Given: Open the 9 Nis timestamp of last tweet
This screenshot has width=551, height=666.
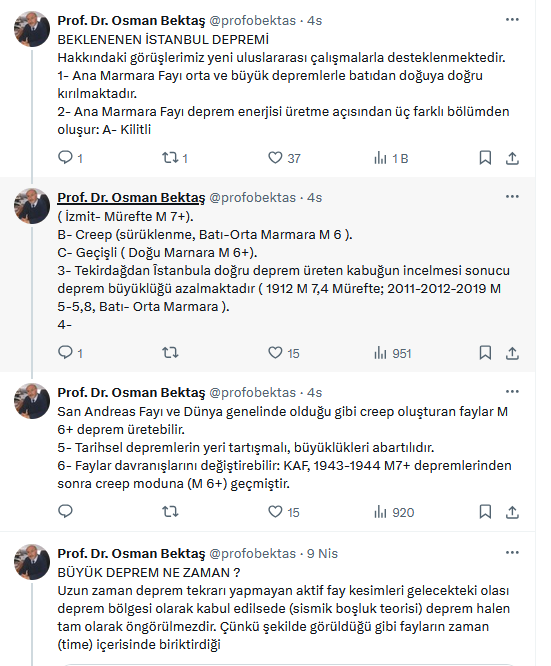Looking at the screenshot, I should pyautogui.click(x=322, y=553).
